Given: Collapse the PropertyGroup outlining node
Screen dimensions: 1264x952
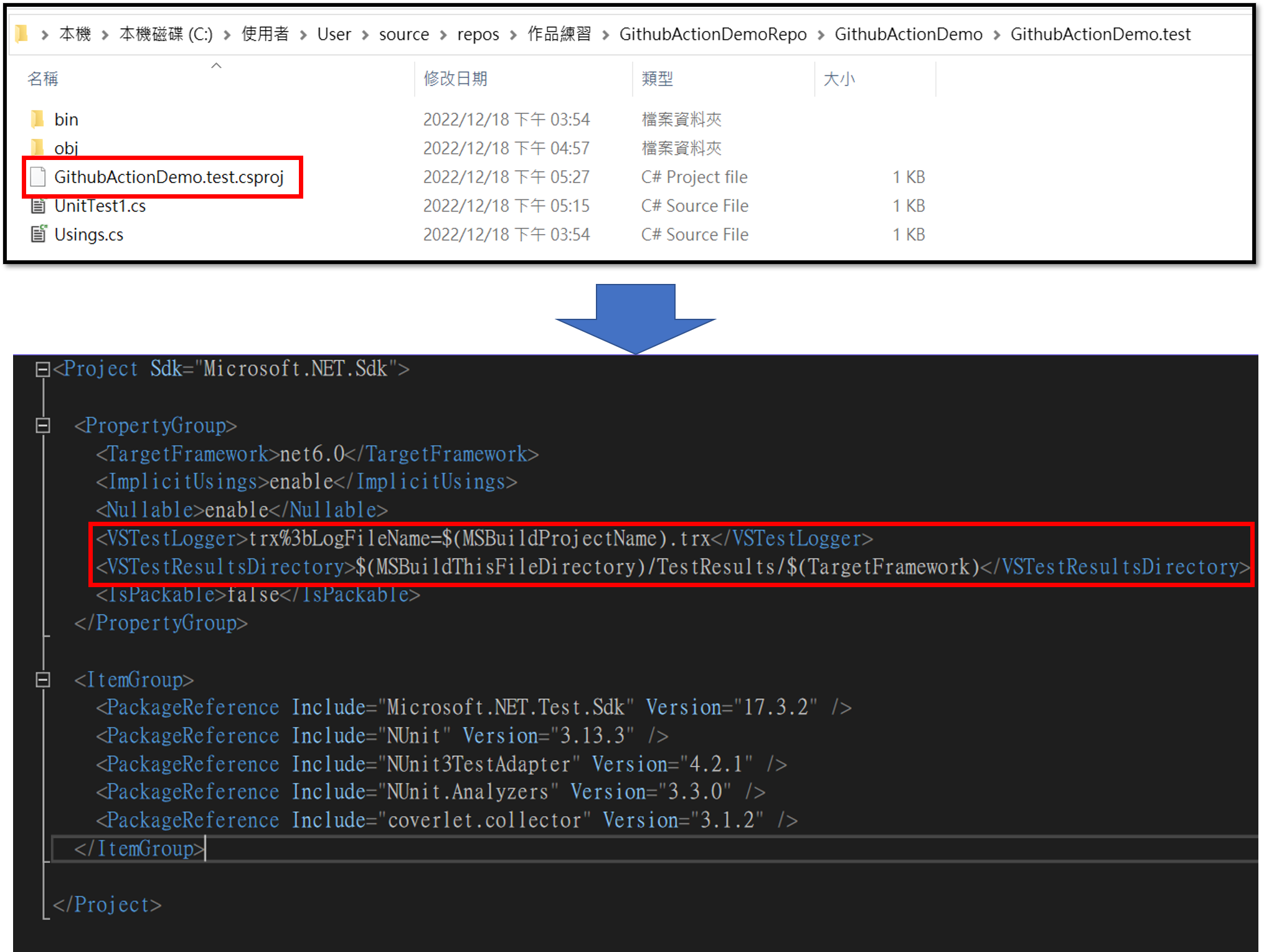Looking at the screenshot, I should tap(42, 426).
